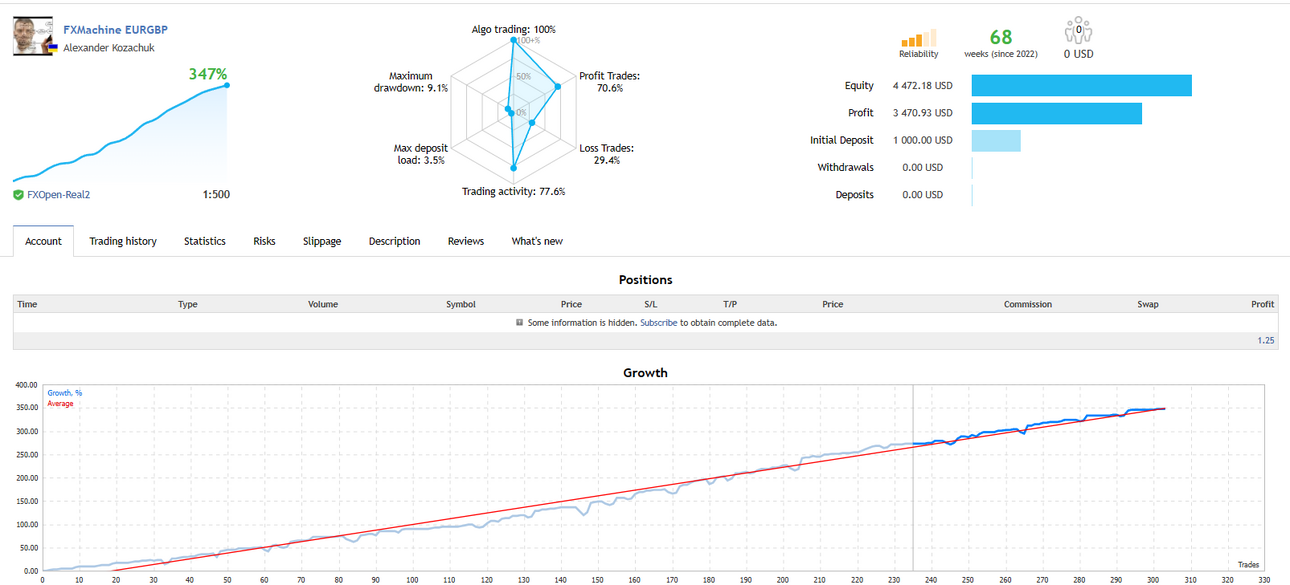Click the Trading activity 77.6% label
This screenshot has height=585, width=1290.
click(513, 191)
